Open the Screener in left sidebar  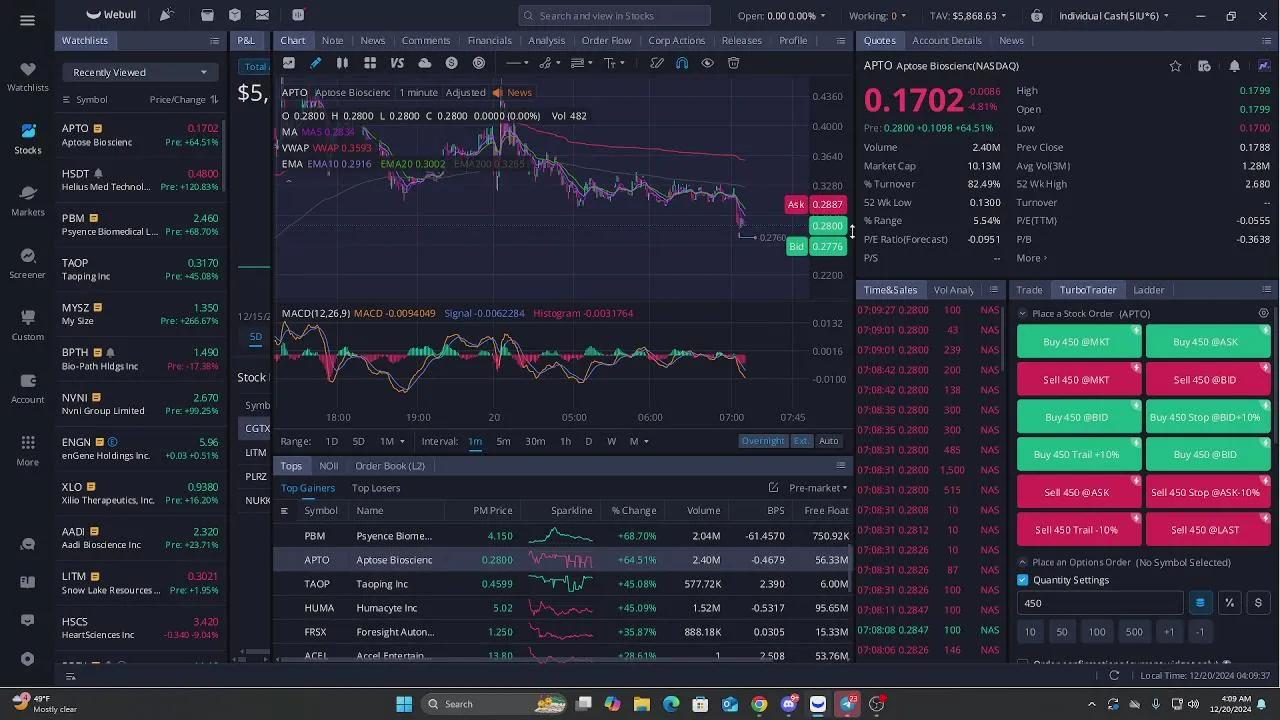pos(27,263)
